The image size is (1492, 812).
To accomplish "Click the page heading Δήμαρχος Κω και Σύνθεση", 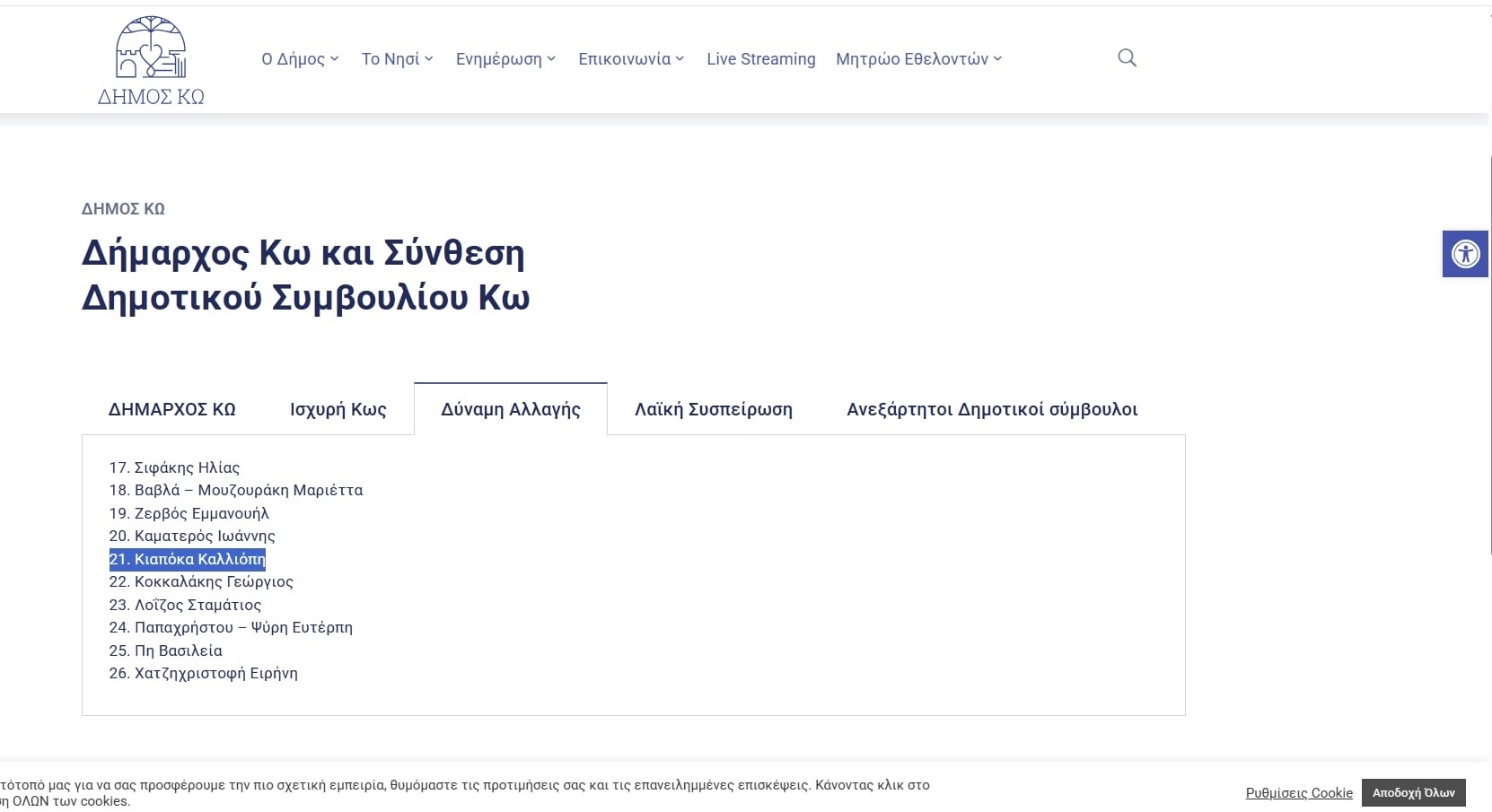I will click(x=306, y=275).
